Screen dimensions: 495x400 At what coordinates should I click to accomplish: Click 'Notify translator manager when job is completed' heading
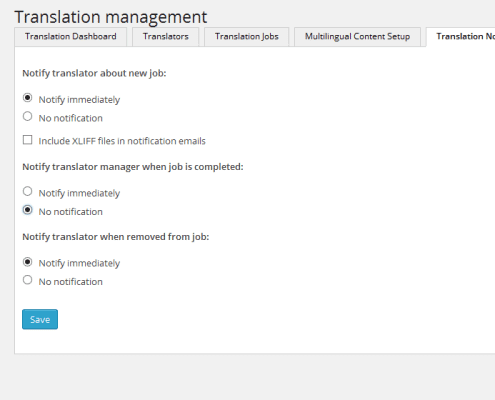point(133,167)
